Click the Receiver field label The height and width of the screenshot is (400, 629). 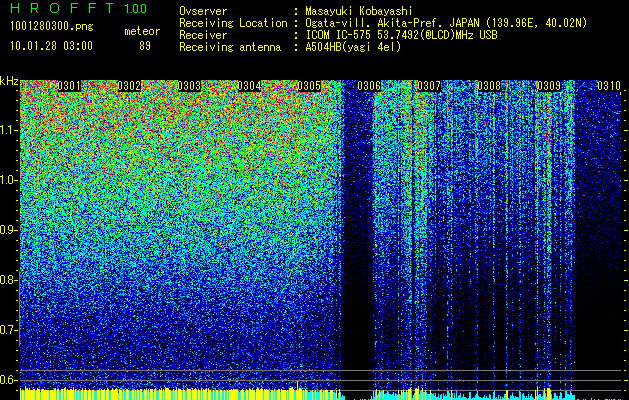pos(203,35)
